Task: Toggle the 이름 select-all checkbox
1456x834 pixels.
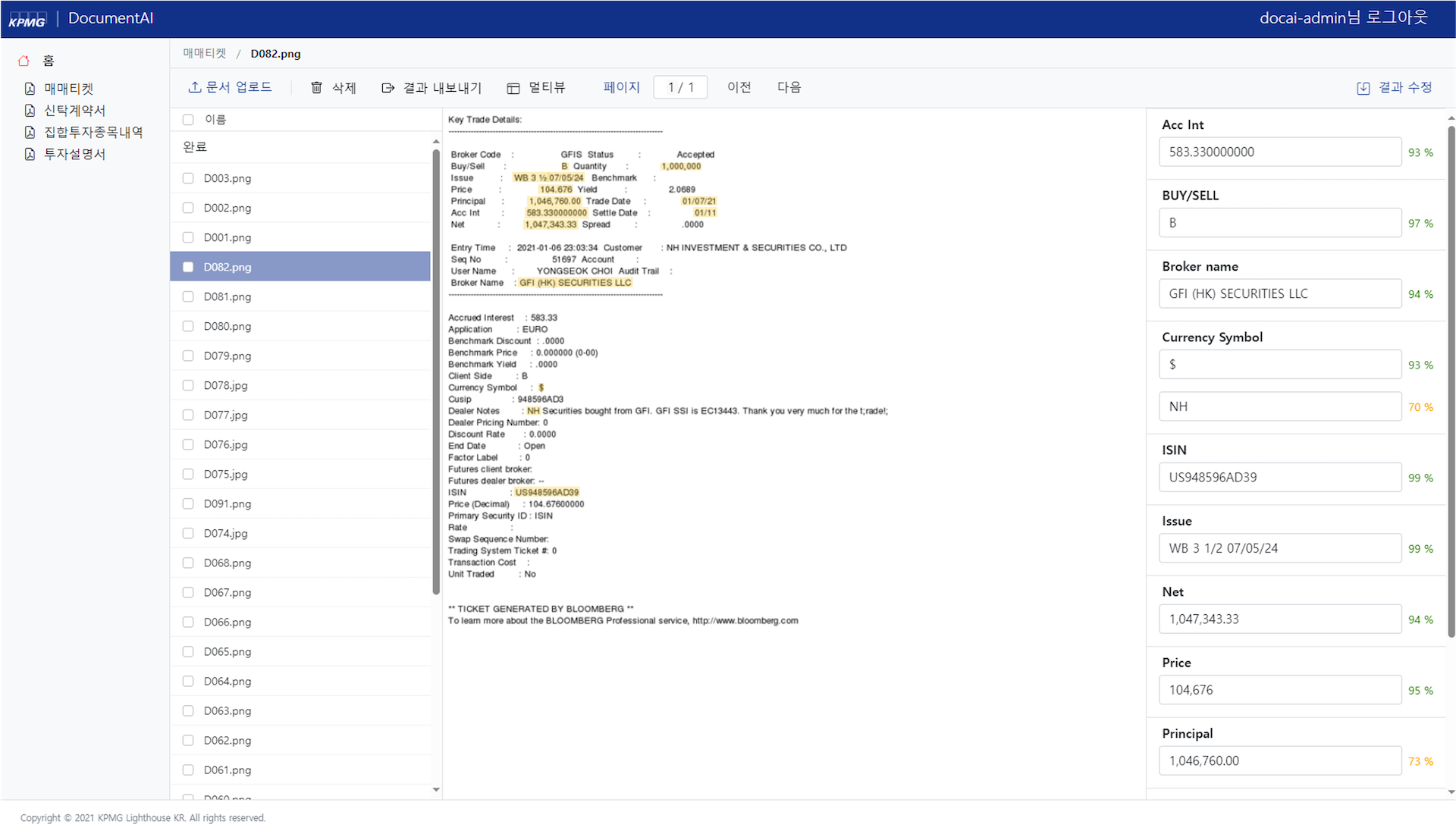Action: pos(188,120)
